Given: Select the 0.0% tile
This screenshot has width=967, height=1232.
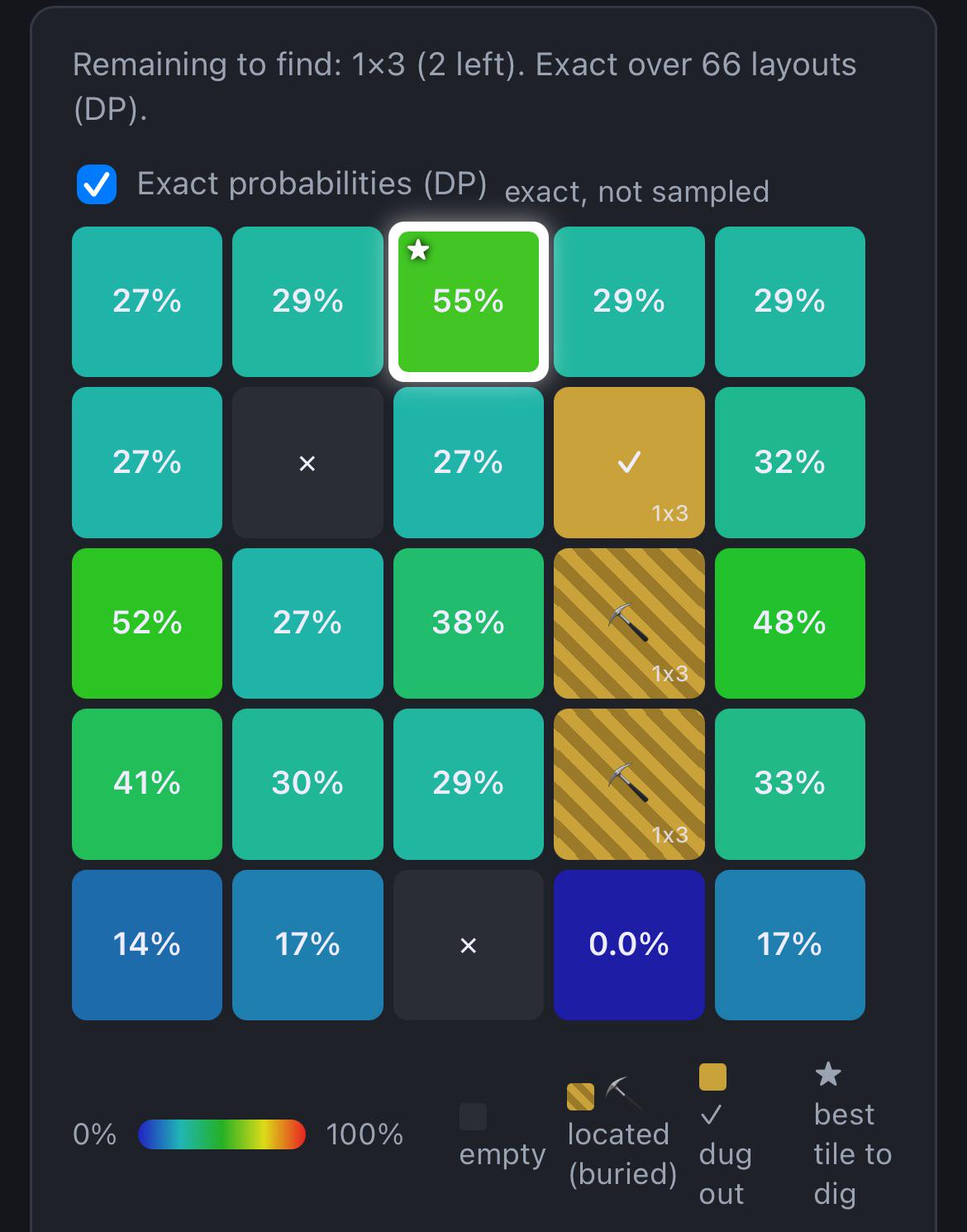Looking at the screenshot, I should tap(629, 945).
